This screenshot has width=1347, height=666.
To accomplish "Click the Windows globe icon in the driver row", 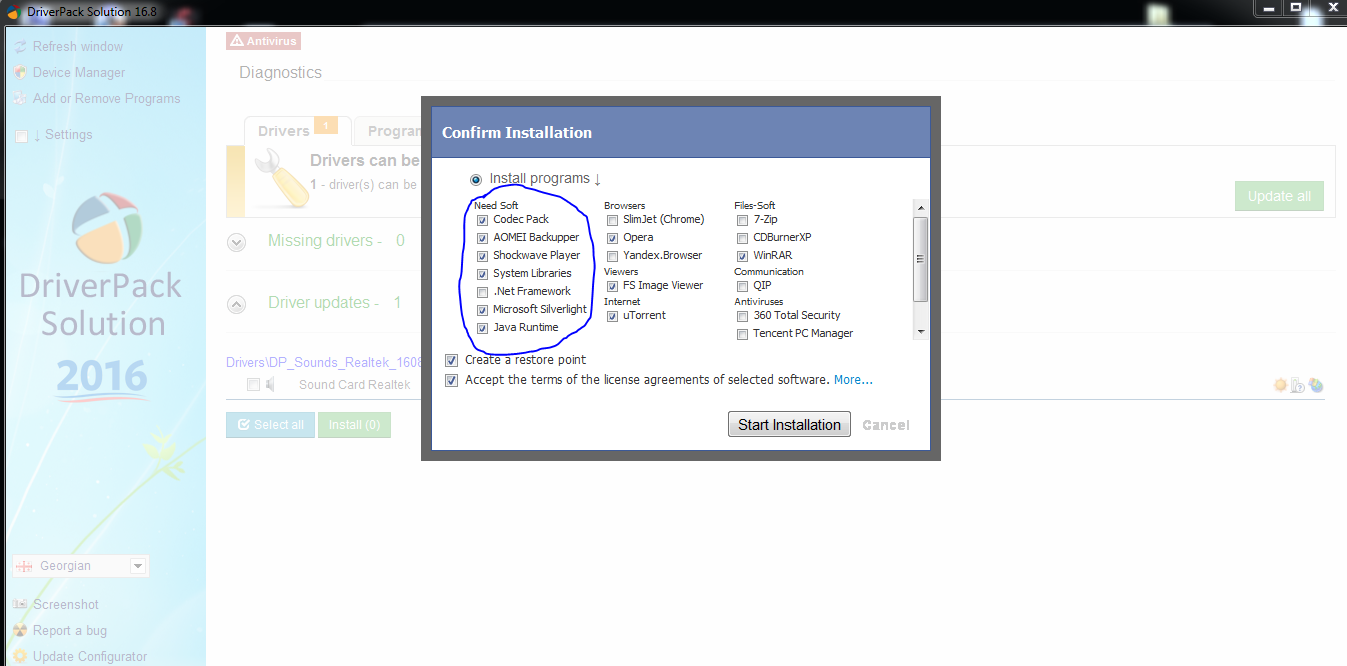I will pyautogui.click(x=1316, y=385).
